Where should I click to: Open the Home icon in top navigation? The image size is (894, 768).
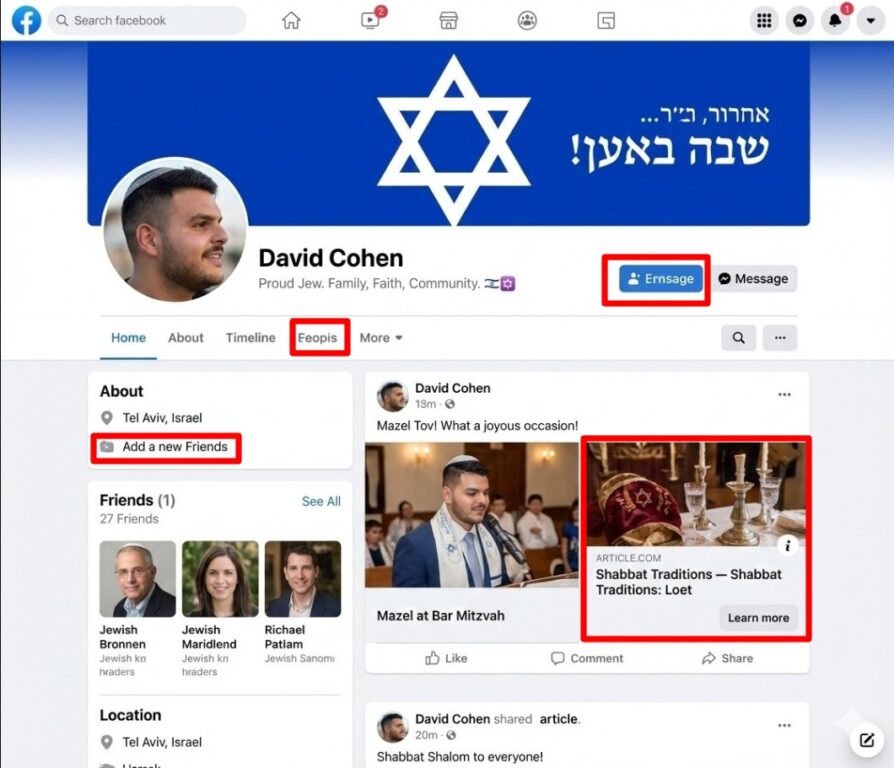pyautogui.click(x=291, y=21)
